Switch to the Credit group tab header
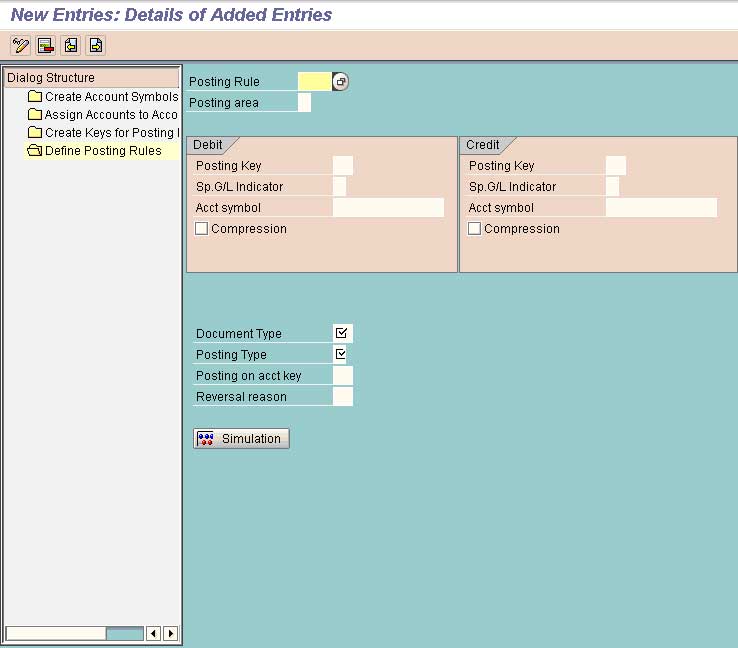Viewport: 738px width, 648px height. [483, 145]
